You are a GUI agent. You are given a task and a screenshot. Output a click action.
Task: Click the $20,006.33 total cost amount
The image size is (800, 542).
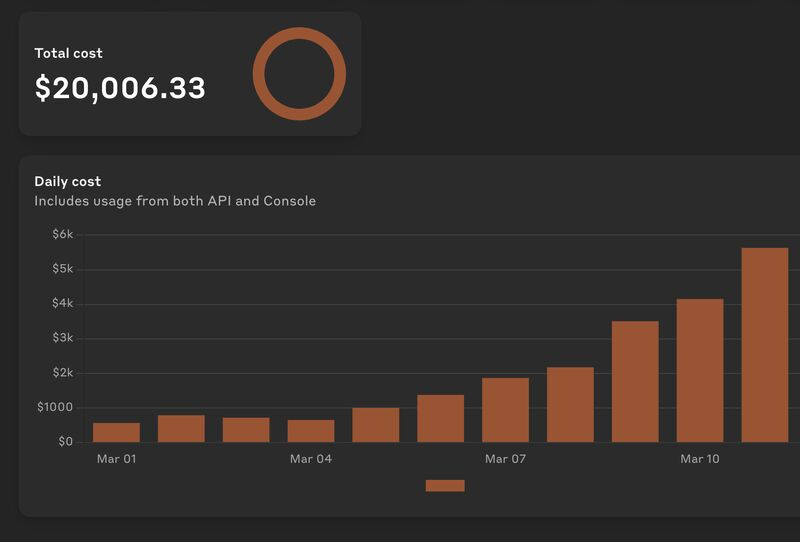120,88
